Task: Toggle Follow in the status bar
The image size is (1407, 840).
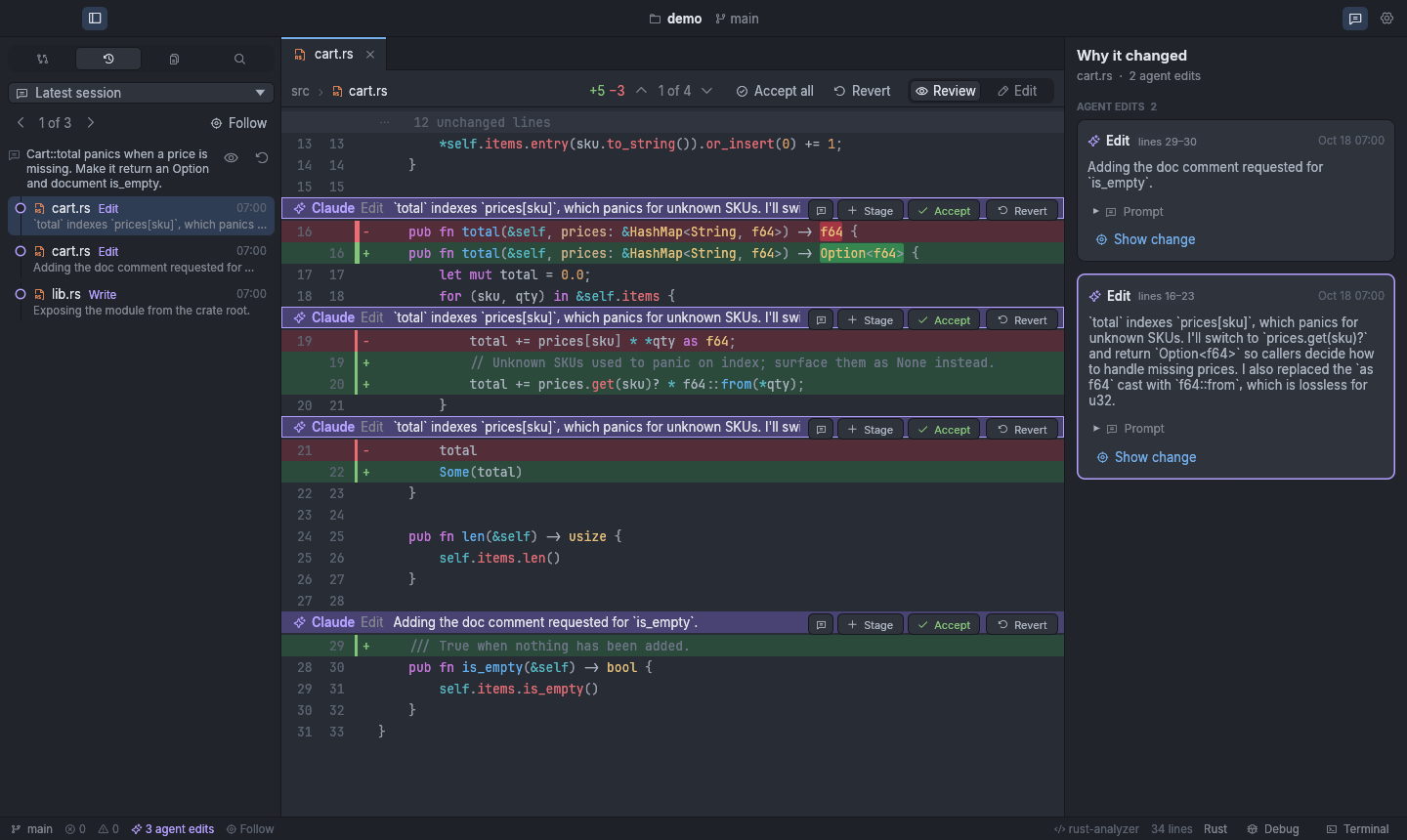Action: (x=250, y=828)
